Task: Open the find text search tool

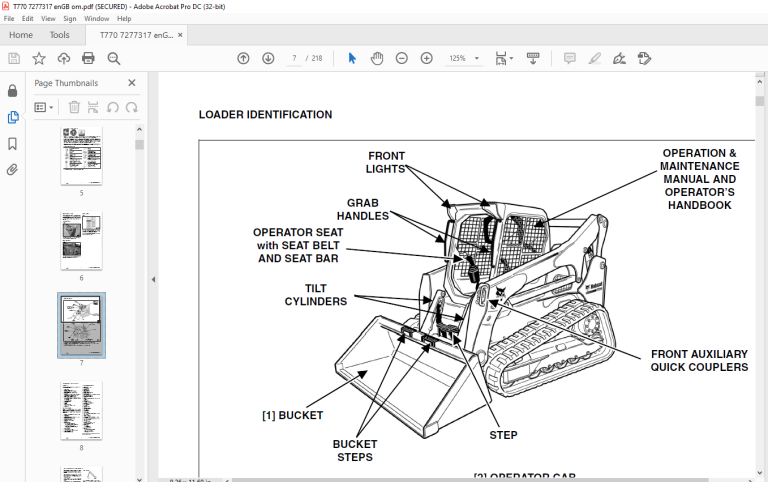Action: 114,59
